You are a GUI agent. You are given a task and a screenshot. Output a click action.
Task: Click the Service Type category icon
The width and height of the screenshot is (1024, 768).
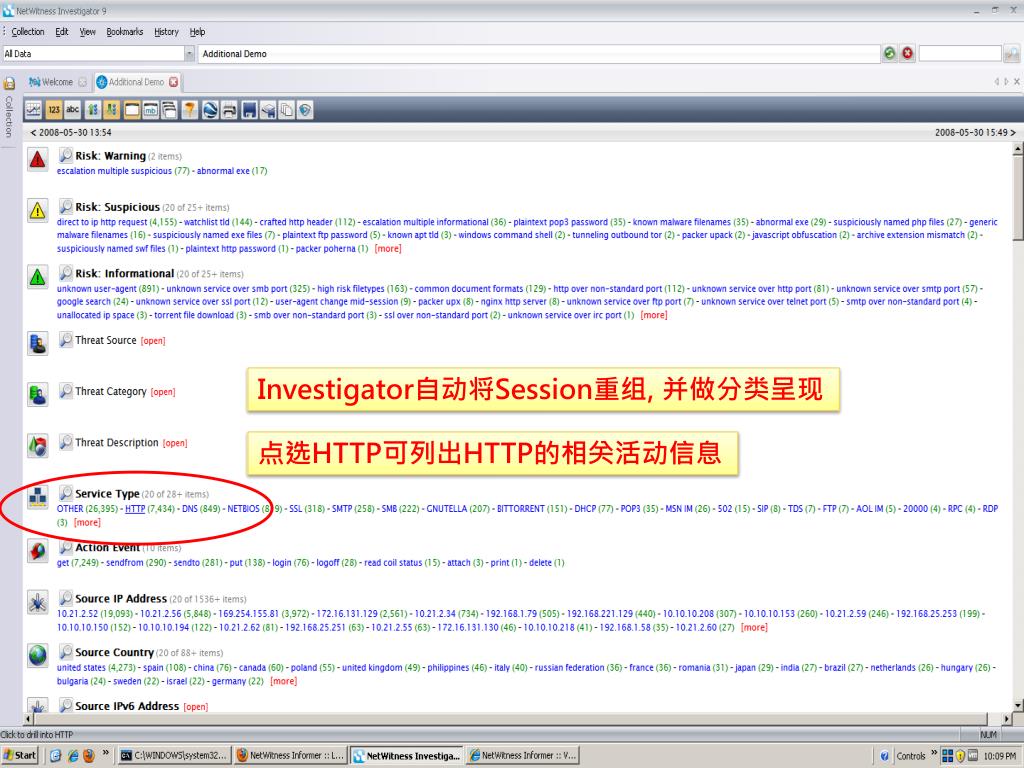click(38, 498)
